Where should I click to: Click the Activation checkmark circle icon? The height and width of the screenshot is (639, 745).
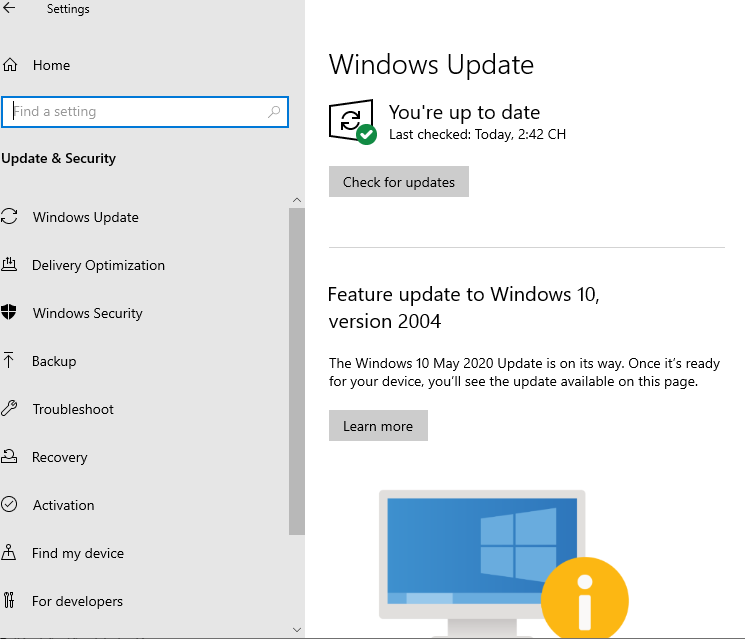[x=9, y=504]
